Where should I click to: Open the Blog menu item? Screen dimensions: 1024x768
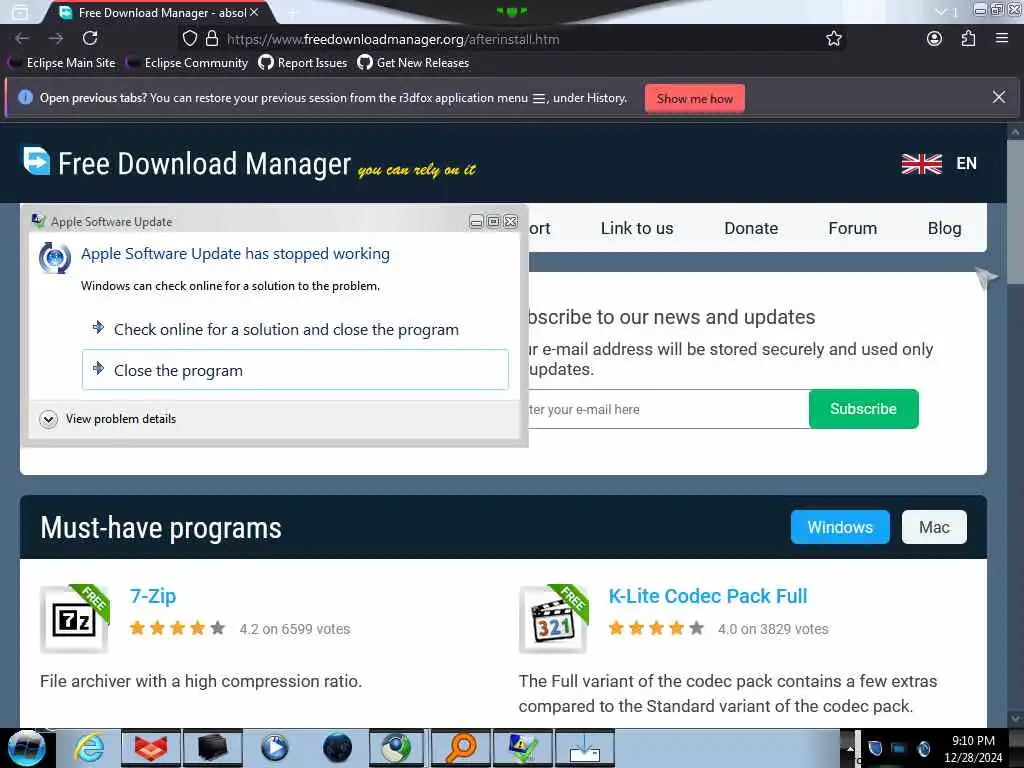pos(944,228)
